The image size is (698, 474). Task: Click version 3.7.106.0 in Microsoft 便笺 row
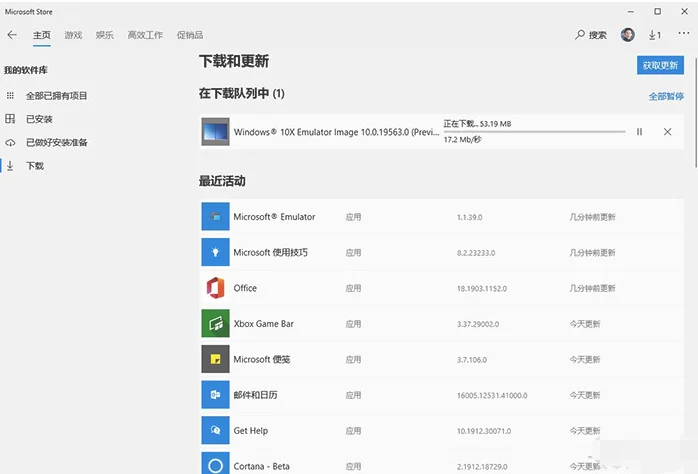[x=471, y=360]
